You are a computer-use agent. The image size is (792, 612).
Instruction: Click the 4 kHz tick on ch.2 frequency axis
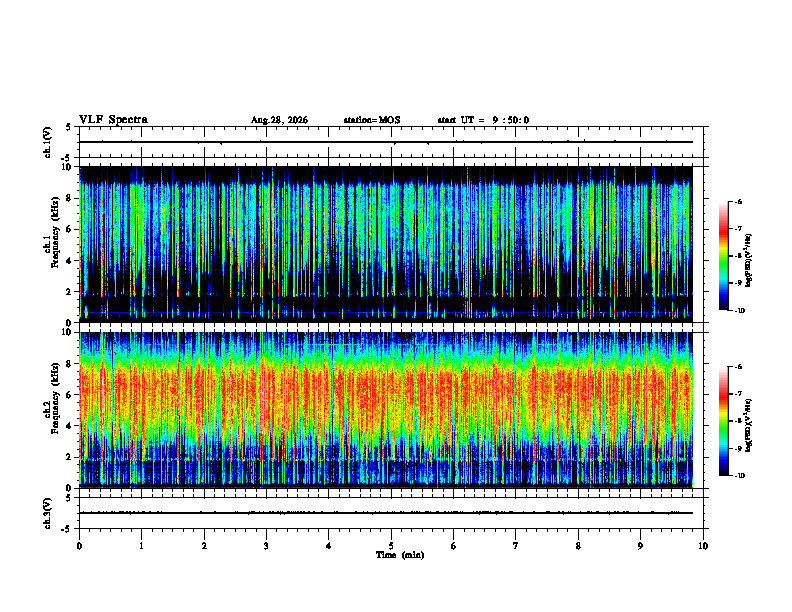[x=69, y=426]
